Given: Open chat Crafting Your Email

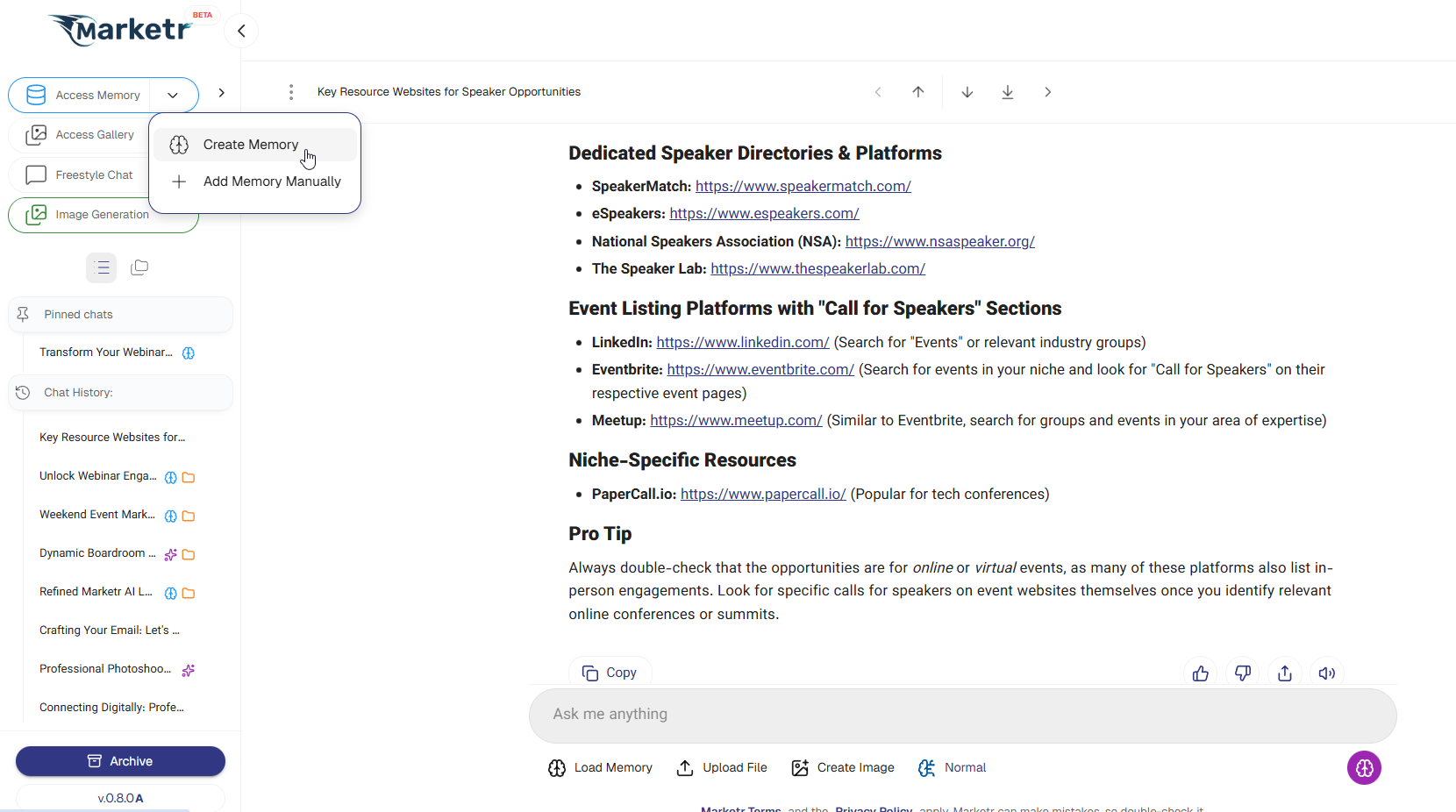Looking at the screenshot, I should (x=110, y=630).
